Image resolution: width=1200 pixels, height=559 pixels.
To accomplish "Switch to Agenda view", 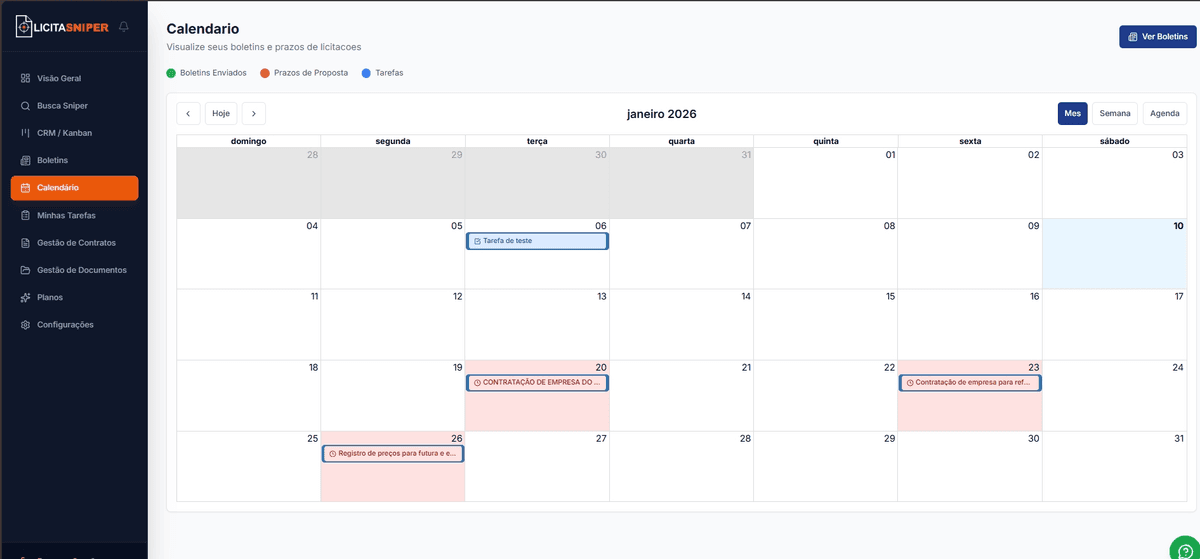I will (x=1164, y=114).
